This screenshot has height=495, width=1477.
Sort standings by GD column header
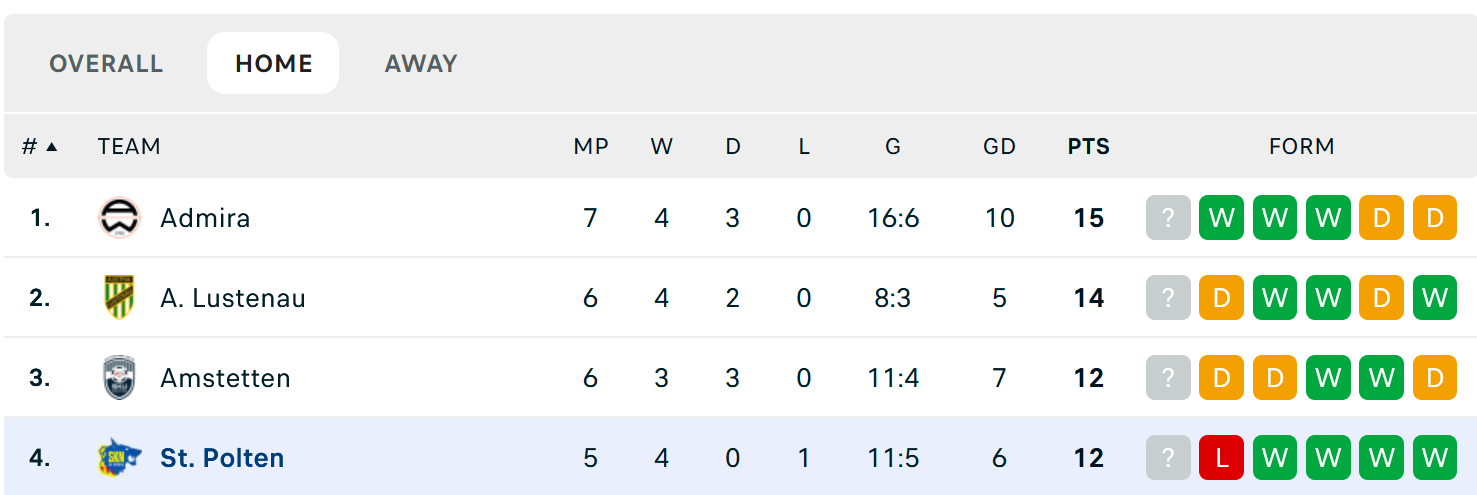pos(999,147)
